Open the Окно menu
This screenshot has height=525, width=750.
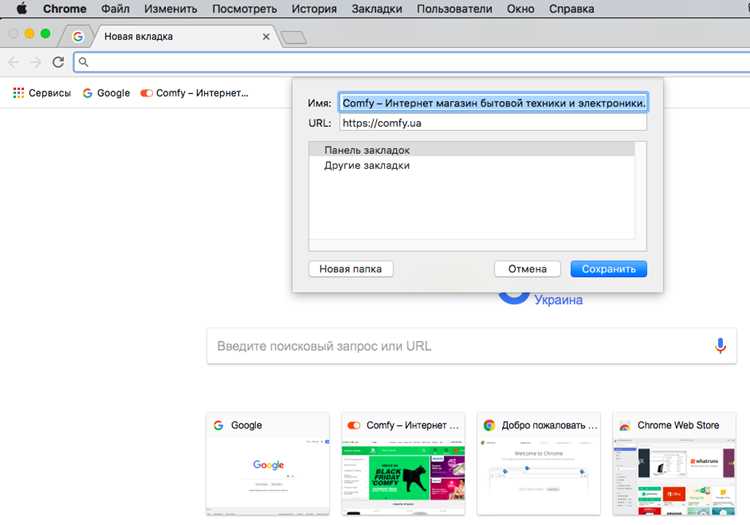pyautogui.click(x=520, y=9)
